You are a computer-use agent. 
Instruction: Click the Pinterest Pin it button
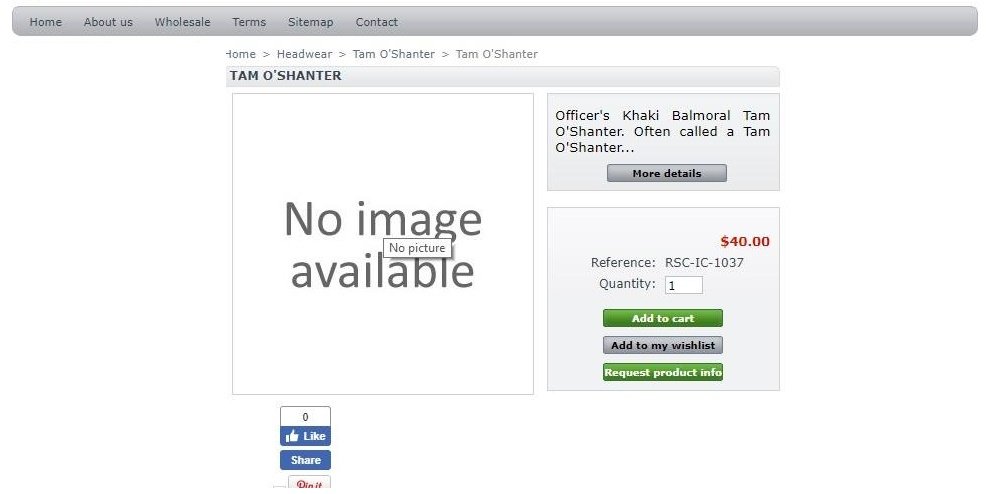309,484
